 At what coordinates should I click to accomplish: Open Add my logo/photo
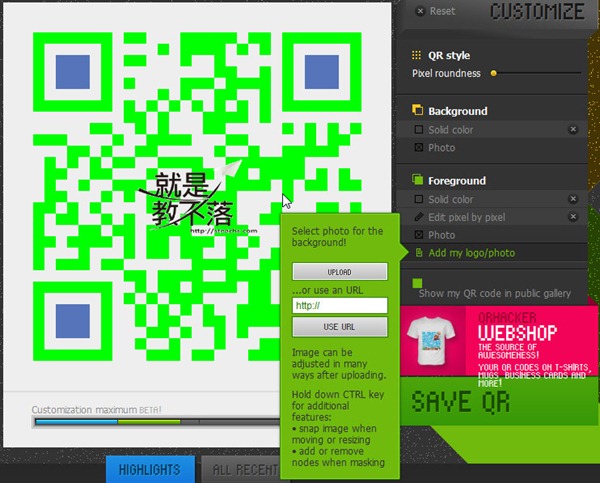(471, 253)
